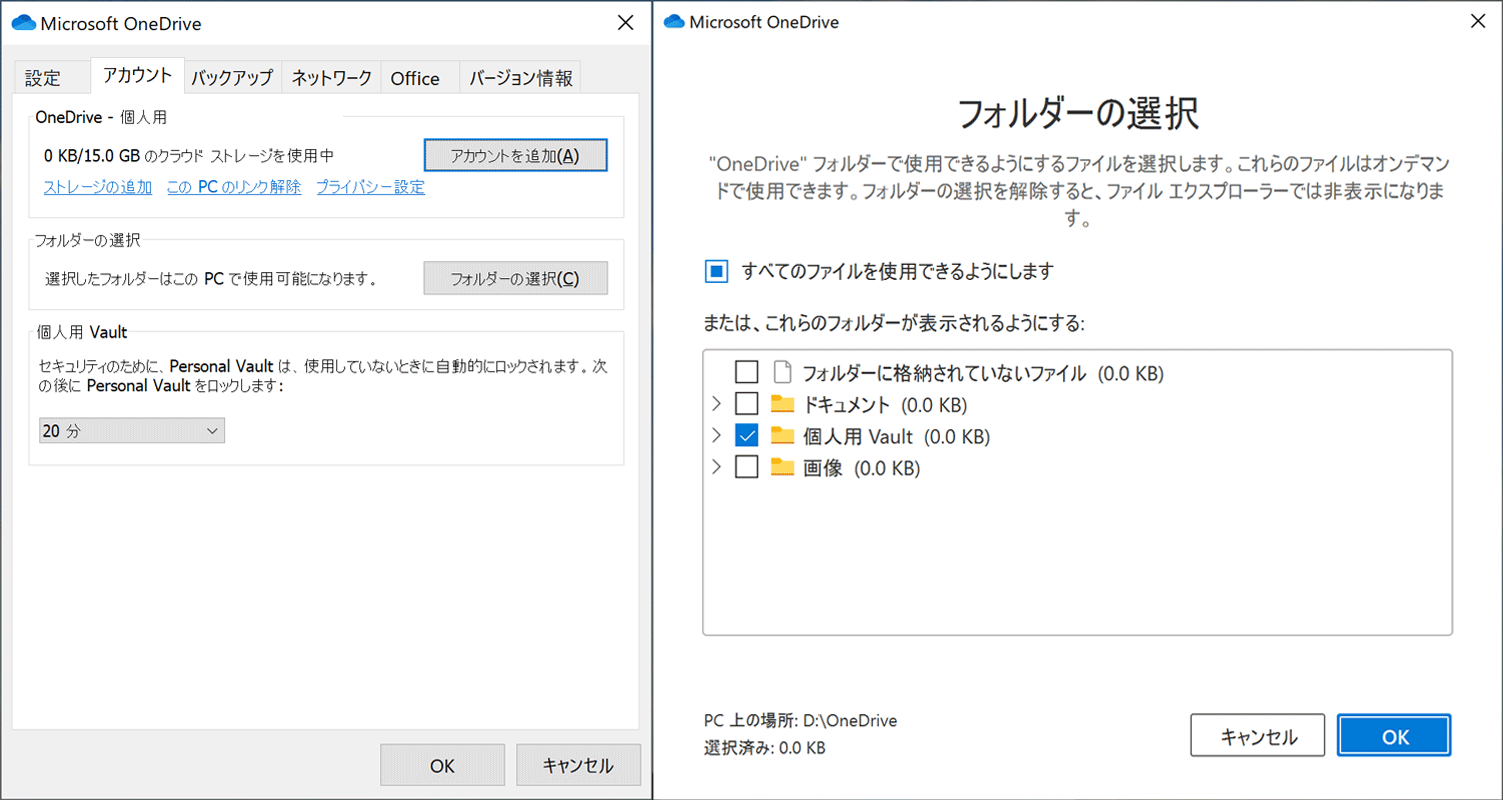Click the 選択済み: 0.0 KB text

click(x=764, y=747)
